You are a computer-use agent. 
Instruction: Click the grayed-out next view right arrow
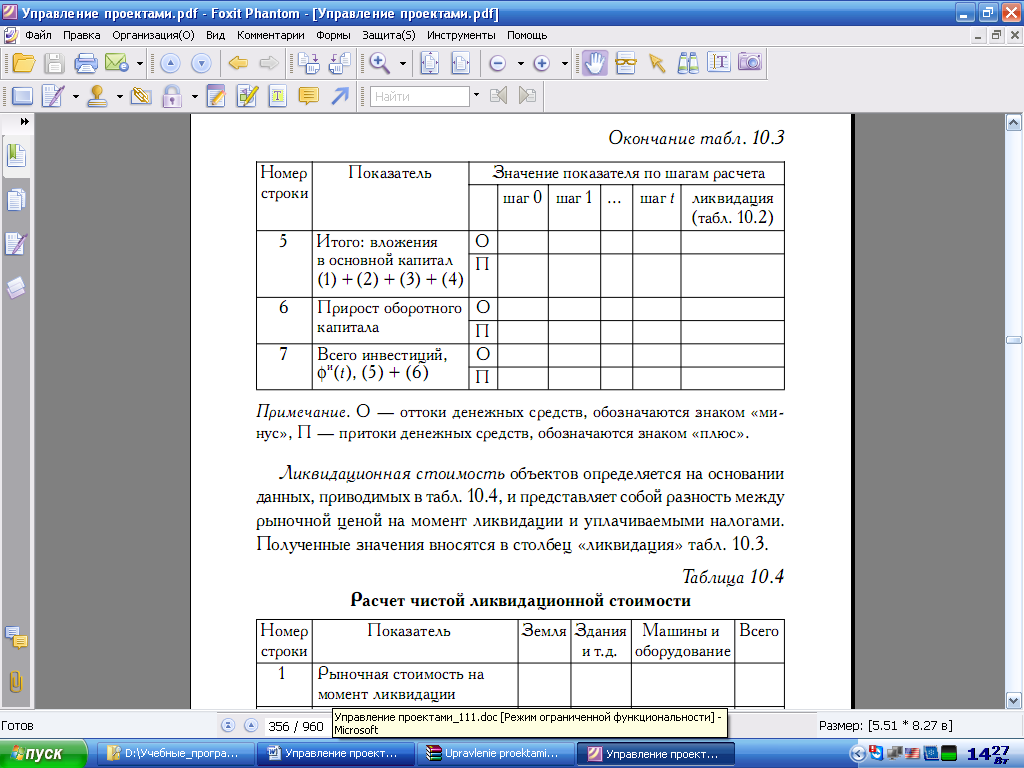[x=268, y=63]
